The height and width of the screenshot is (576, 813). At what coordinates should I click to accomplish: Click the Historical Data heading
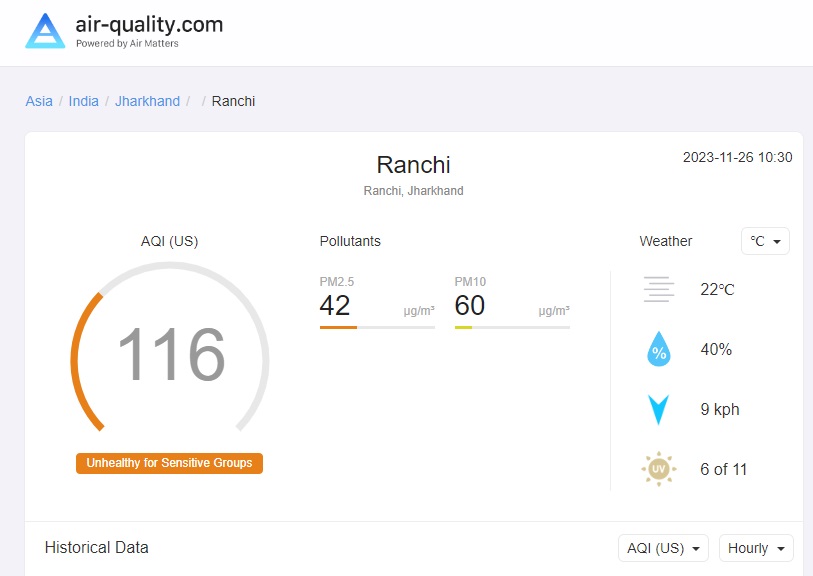click(97, 547)
